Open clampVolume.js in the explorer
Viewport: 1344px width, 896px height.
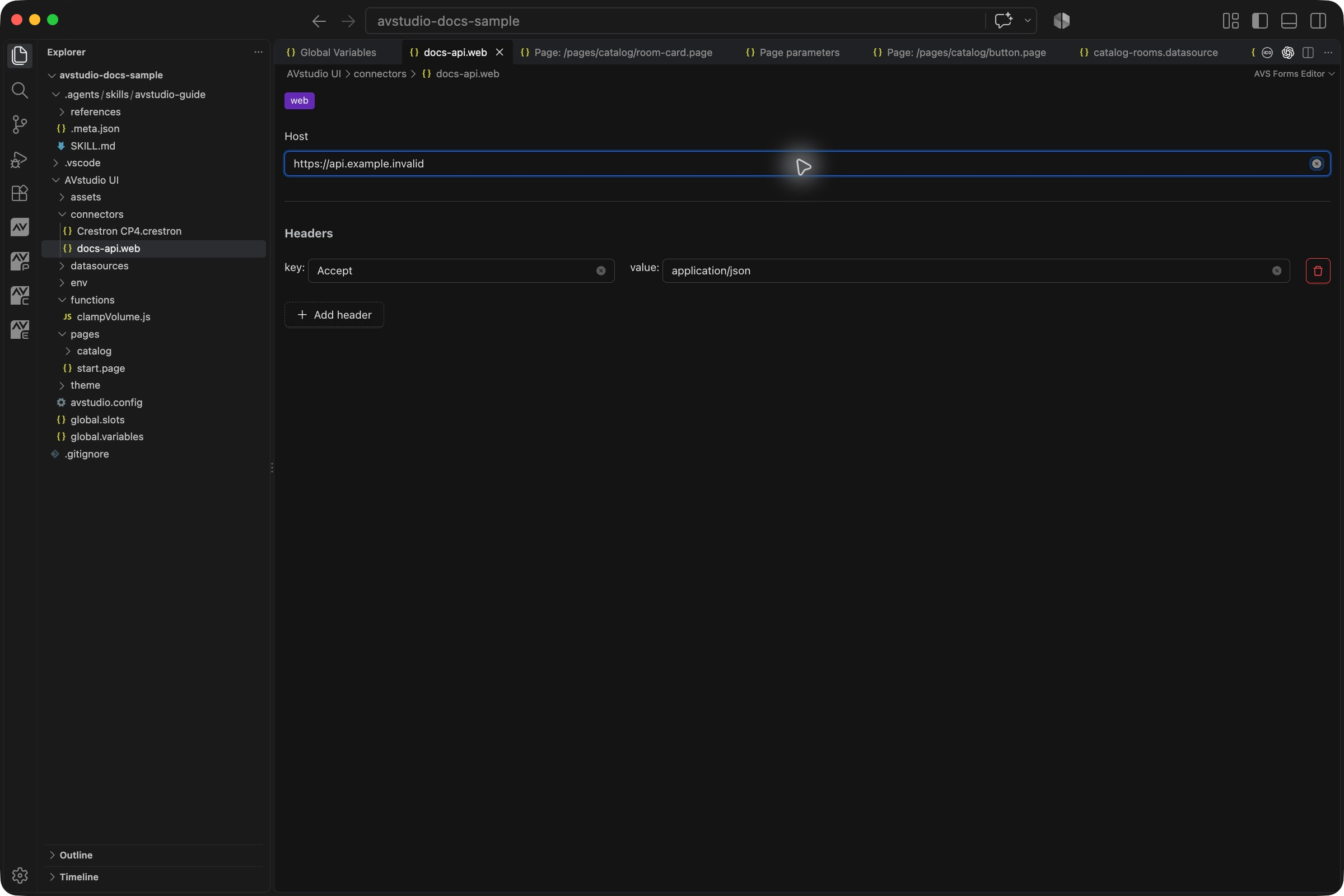point(114,316)
